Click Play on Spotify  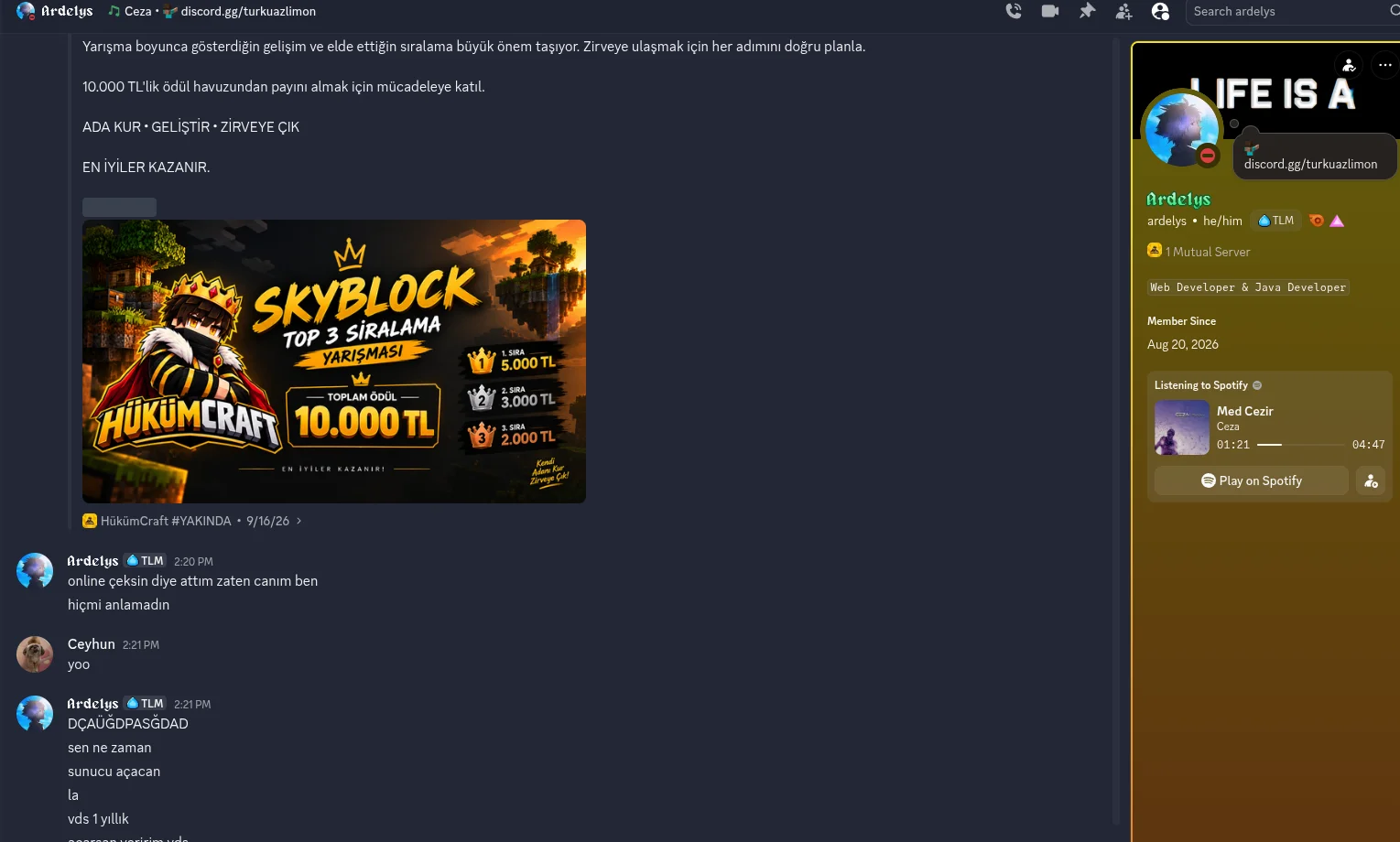(x=1252, y=480)
